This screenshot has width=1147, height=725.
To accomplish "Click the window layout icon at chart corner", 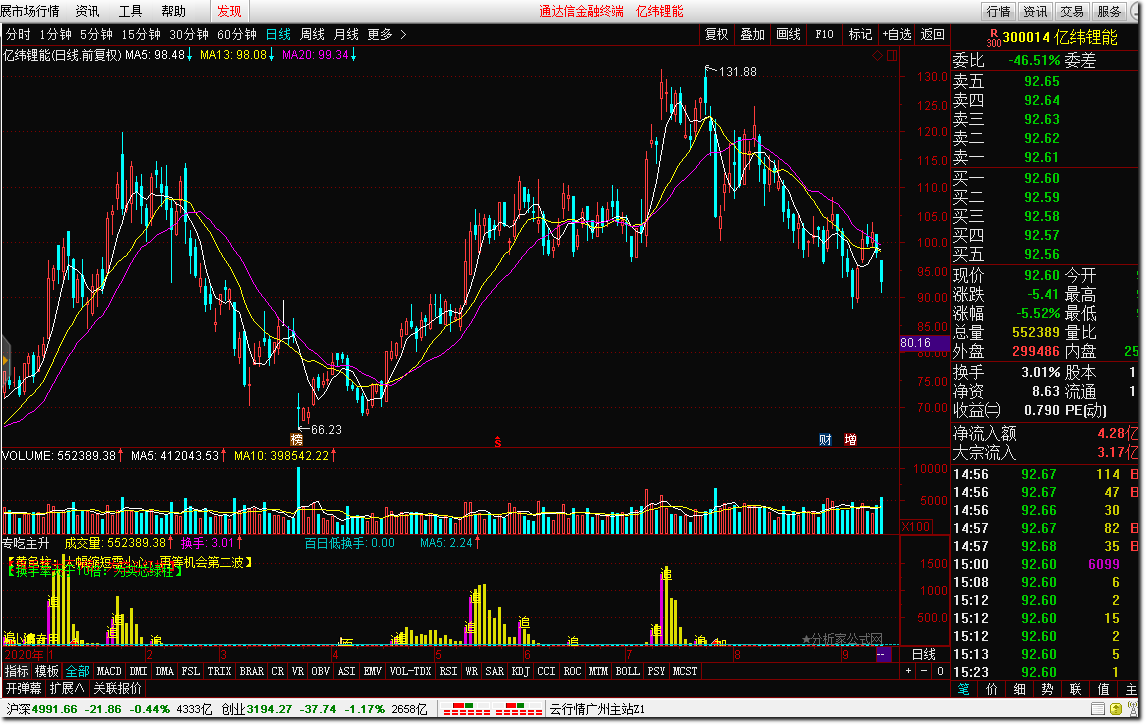I will click(x=892, y=56).
